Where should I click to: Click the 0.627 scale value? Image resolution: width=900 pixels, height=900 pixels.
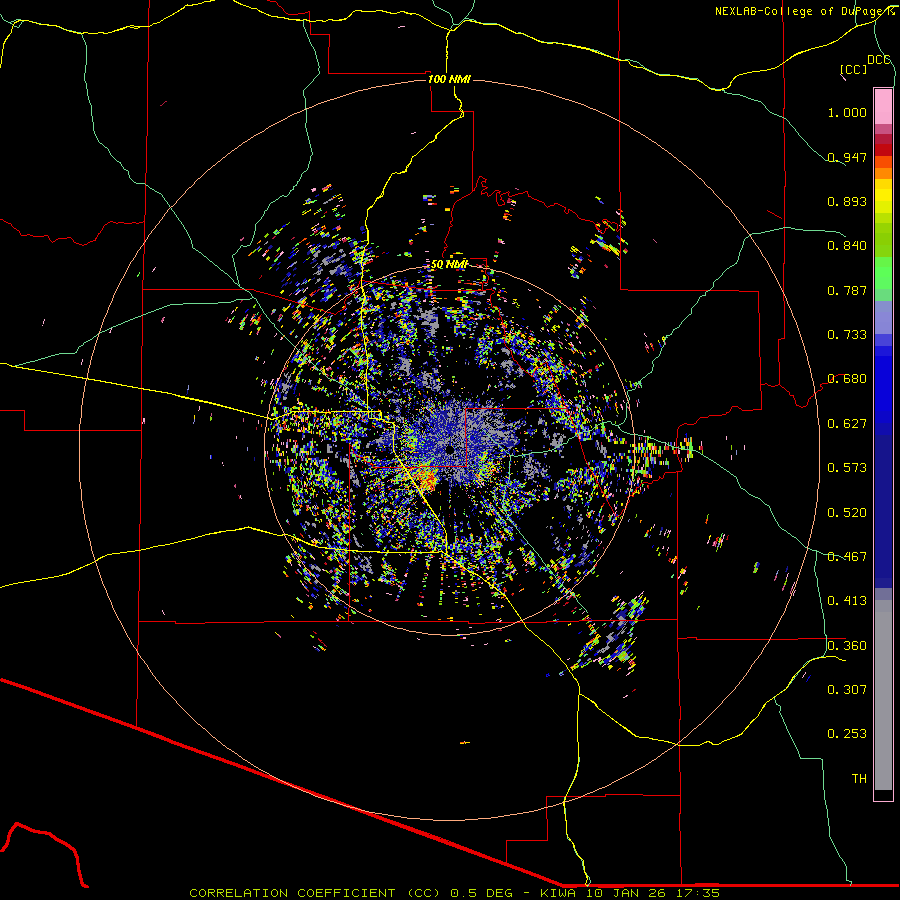[847, 424]
